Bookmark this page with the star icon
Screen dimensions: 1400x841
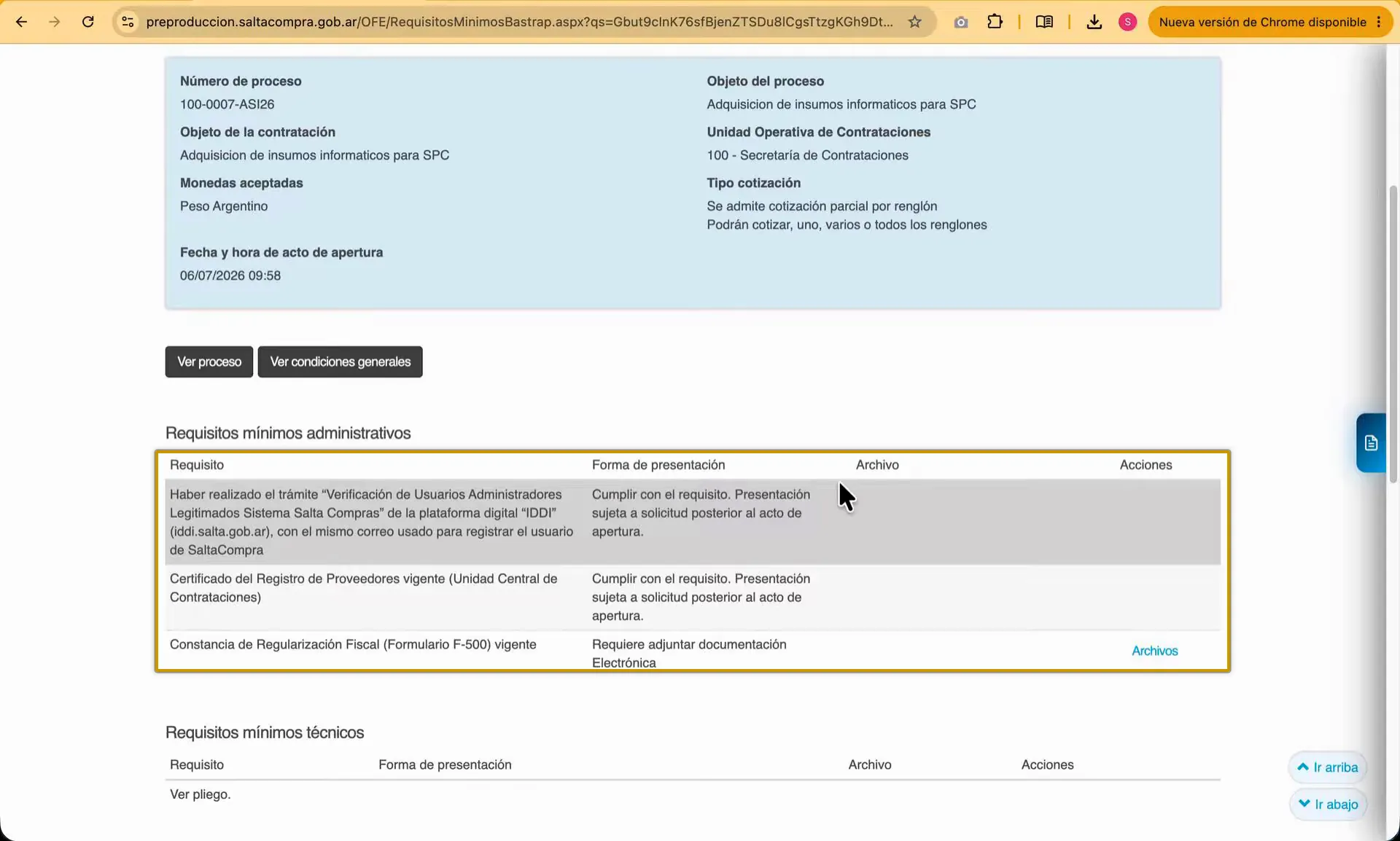pyautogui.click(x=914, y=22)
